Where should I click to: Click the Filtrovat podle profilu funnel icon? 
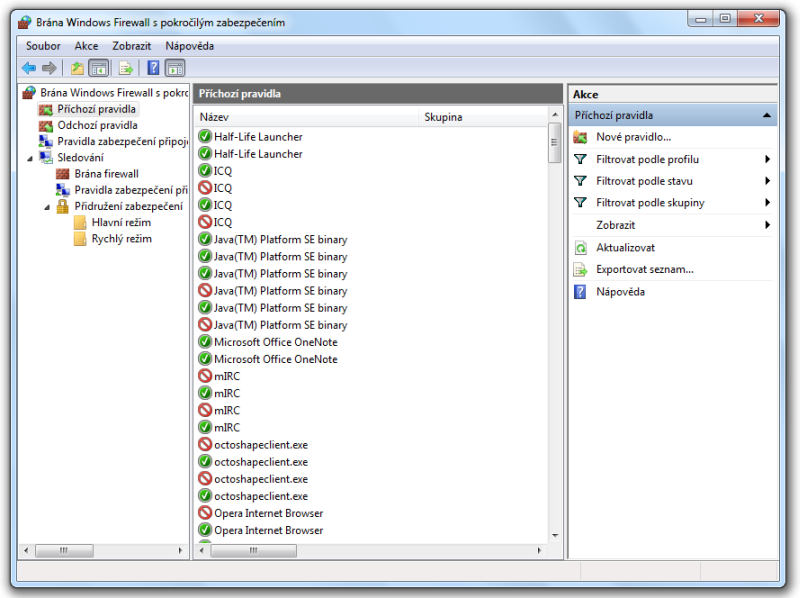(x=580, y=159)
